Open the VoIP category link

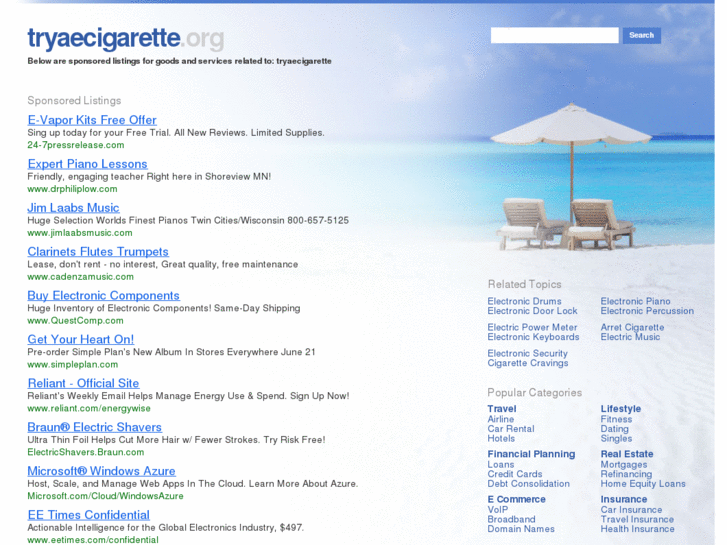coord(497,510)
